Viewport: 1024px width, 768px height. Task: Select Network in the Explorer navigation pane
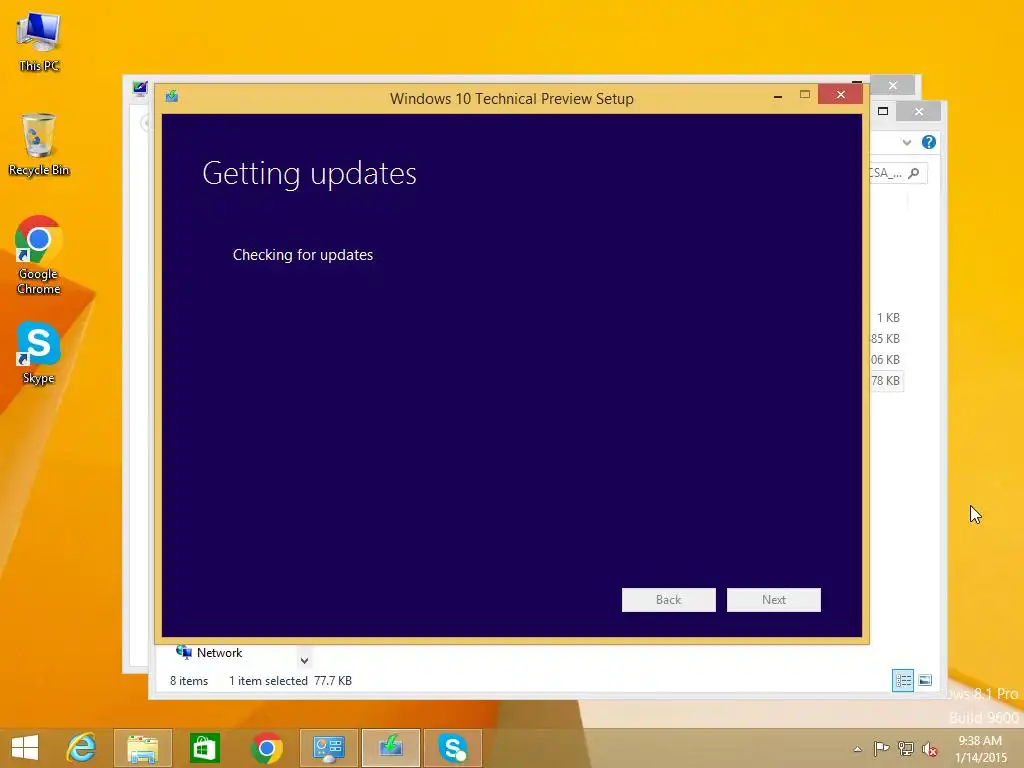[x=210, y=652]
